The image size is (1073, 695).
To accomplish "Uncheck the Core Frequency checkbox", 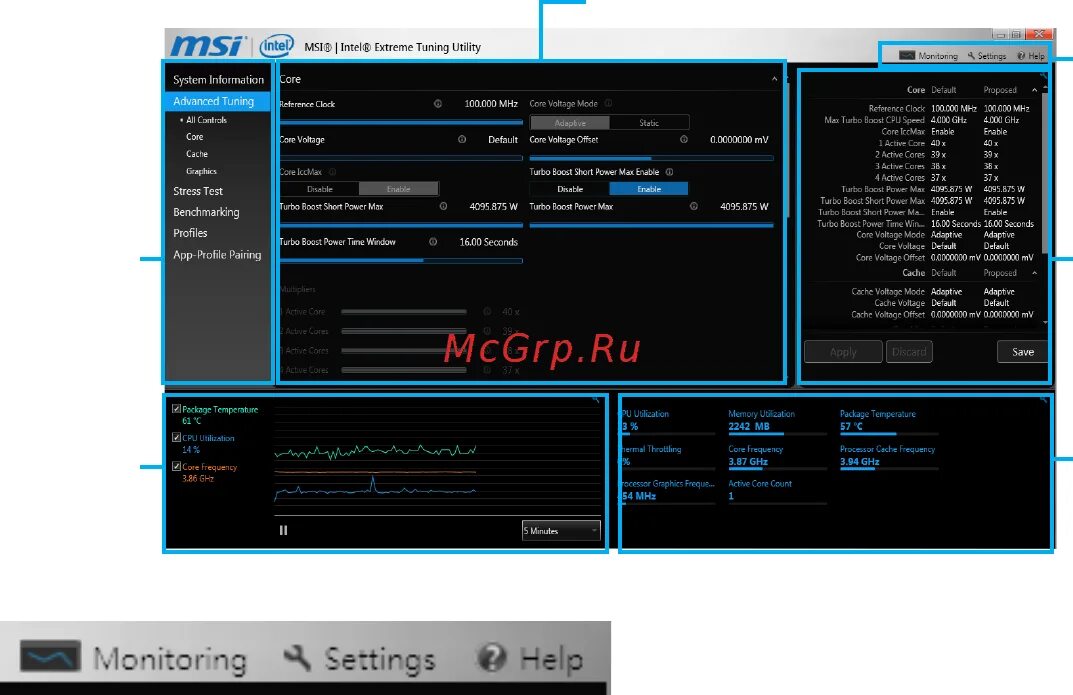I will [177, 466].
